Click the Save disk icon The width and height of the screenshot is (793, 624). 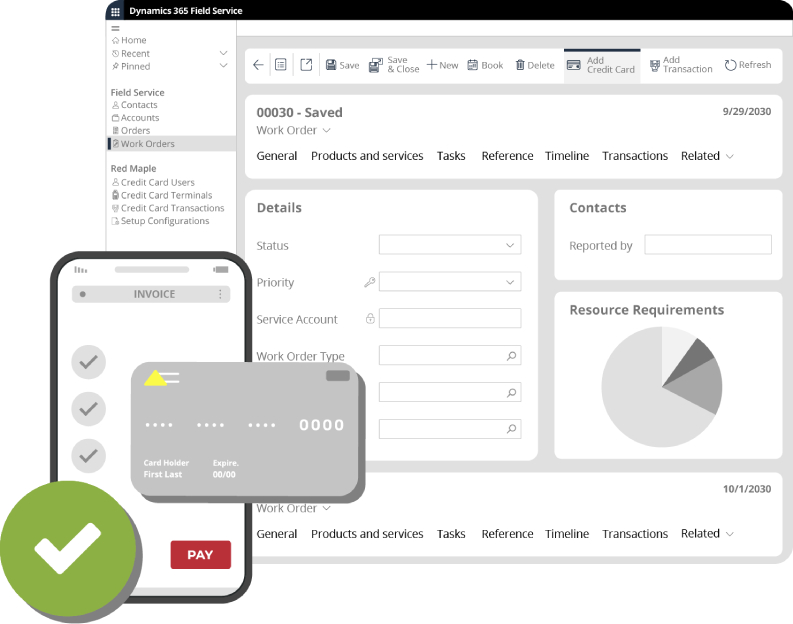tap(331, 65)
